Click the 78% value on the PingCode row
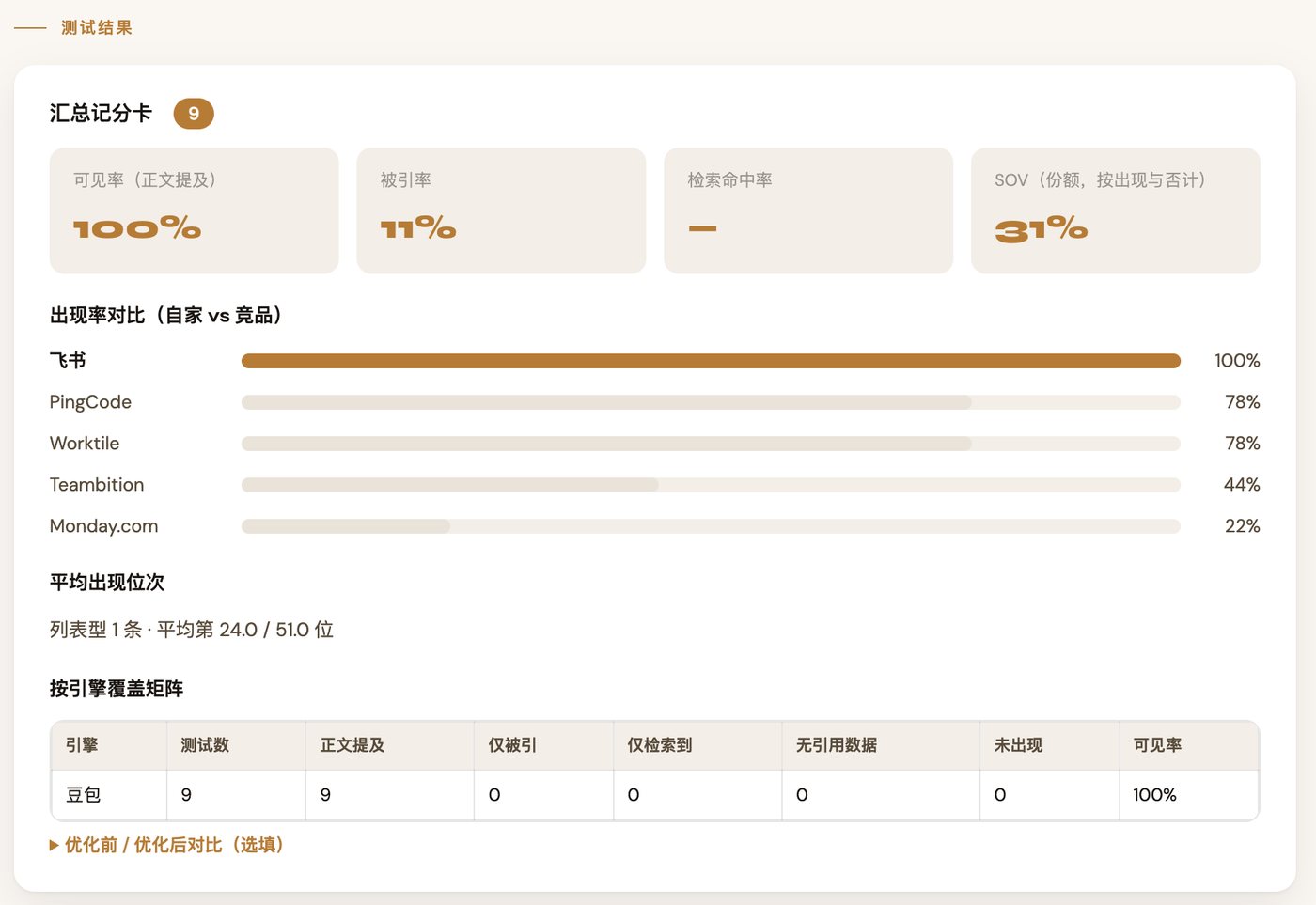This screenshot has height=905, width=1316. click(x=1242, y=402)
